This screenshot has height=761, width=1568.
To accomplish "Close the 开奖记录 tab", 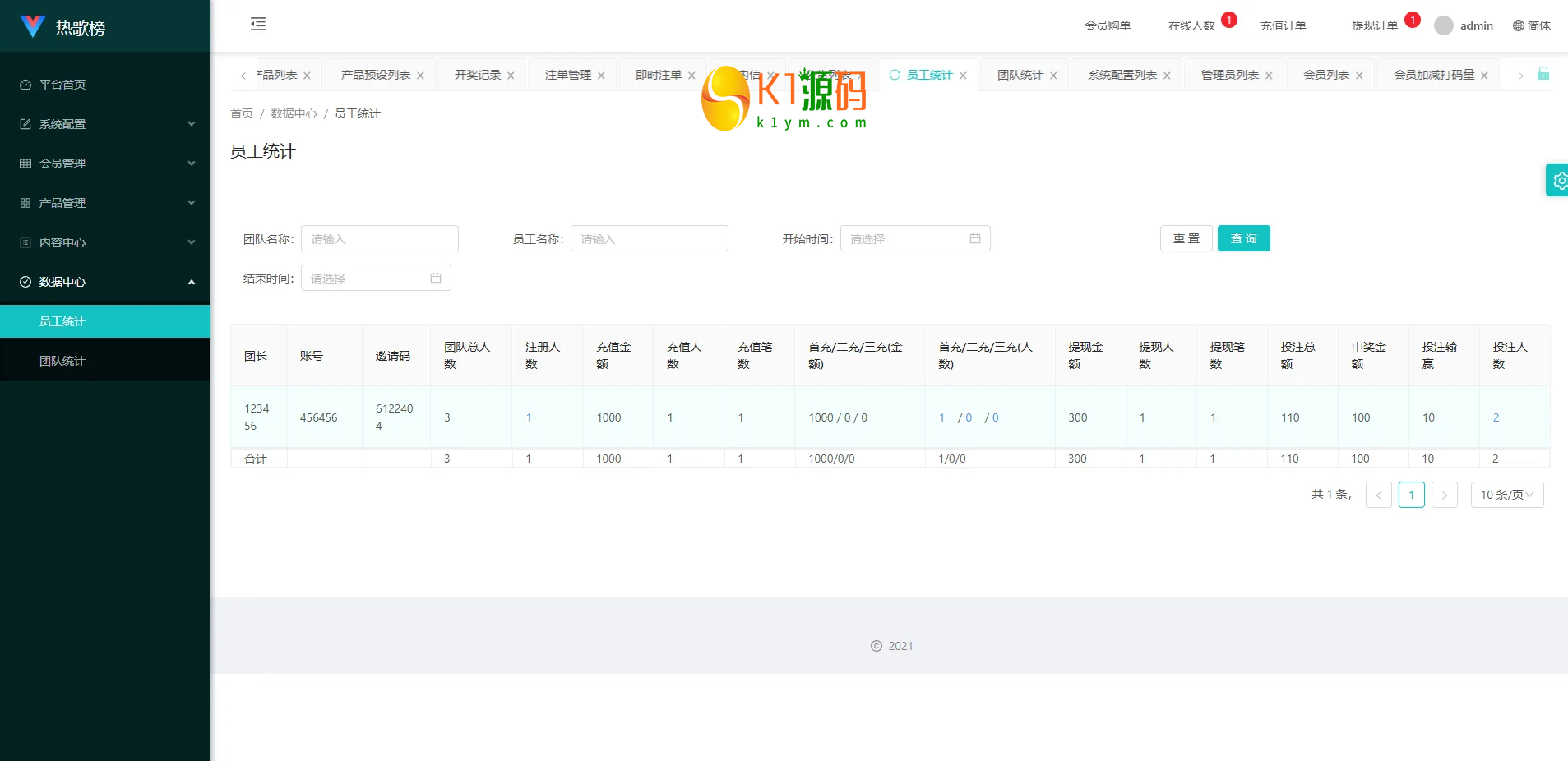I will click(x=511, y=76).
